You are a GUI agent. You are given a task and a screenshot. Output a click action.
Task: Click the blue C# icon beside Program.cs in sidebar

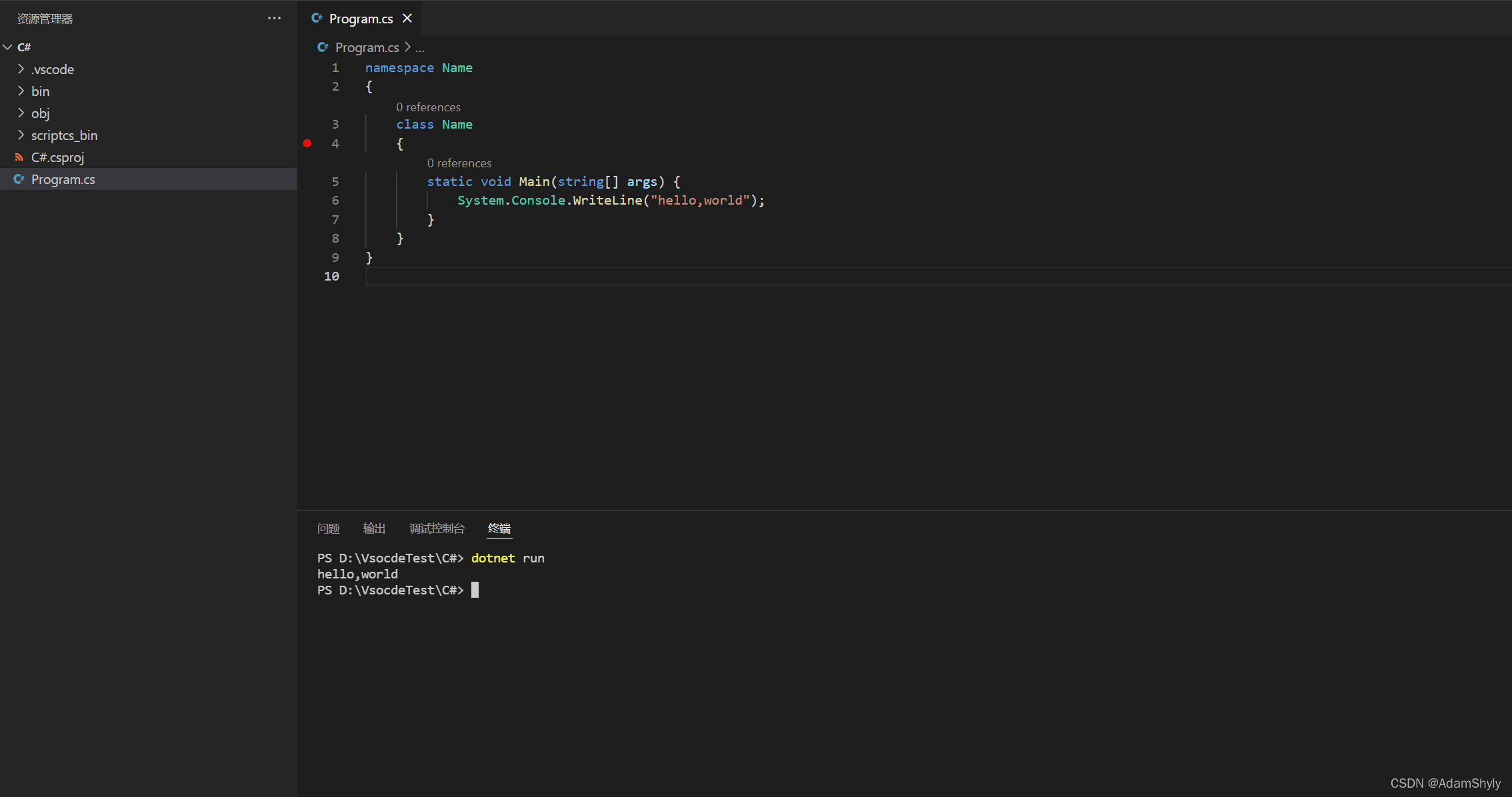pyautogui.click(x=19, y=179)
